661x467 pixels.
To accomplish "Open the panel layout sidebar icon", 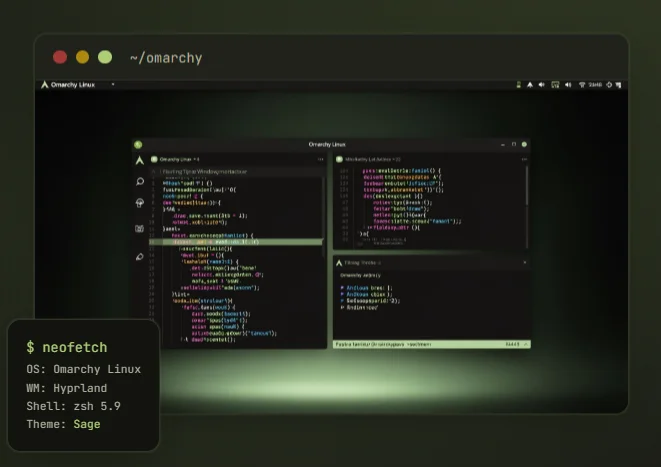I will tap(140, 228).
